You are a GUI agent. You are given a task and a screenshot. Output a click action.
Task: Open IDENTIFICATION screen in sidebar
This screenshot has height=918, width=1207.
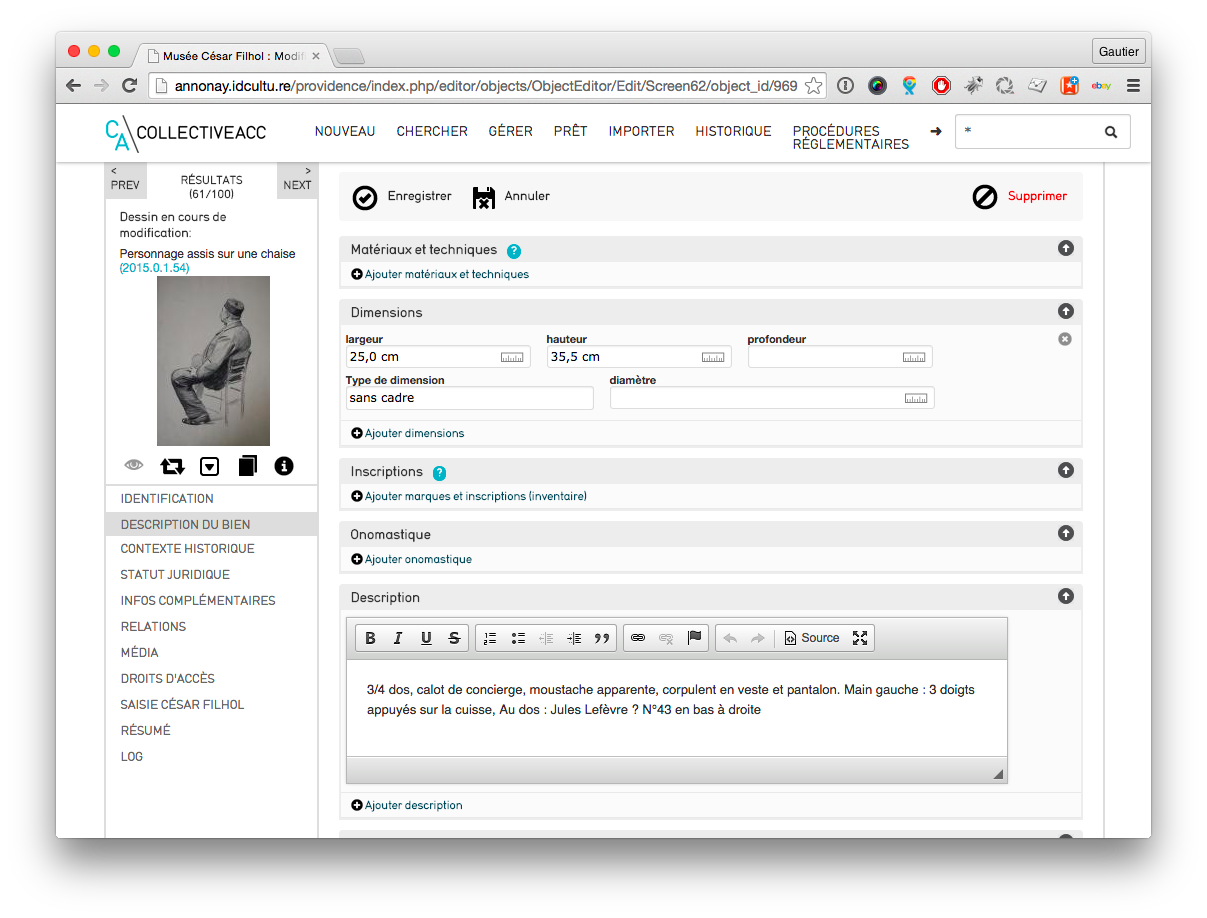pyautogui.click(x=167, y=498)
